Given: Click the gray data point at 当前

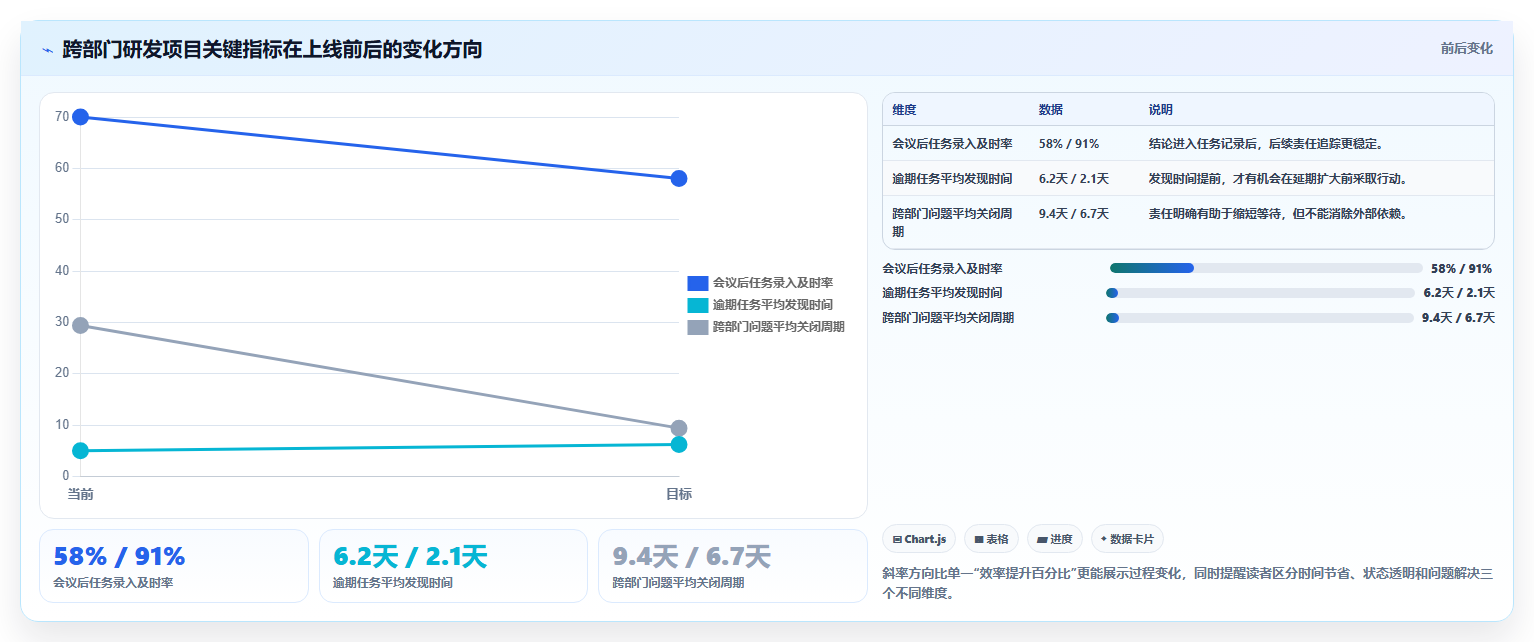Looking at the screenshot, I should [81, 325].
